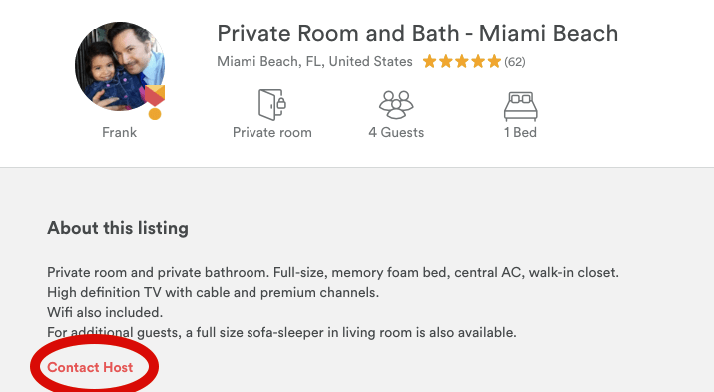Click the orange dot below the Superhost badge
The image size is (714, 392).
pos(155,113)
